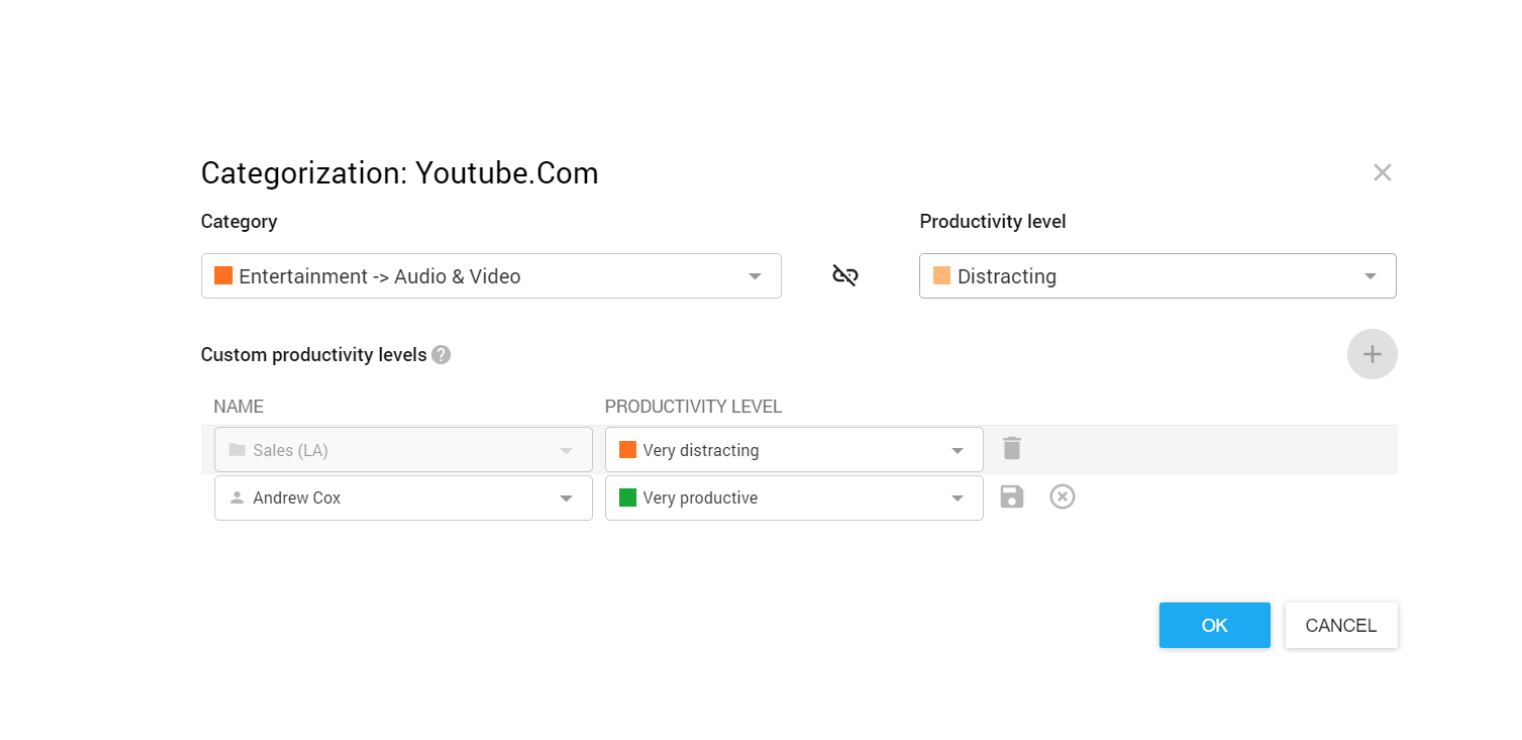Click the Category field label
Viewport: 1522px width, 740px height.
tap(239, 222)
